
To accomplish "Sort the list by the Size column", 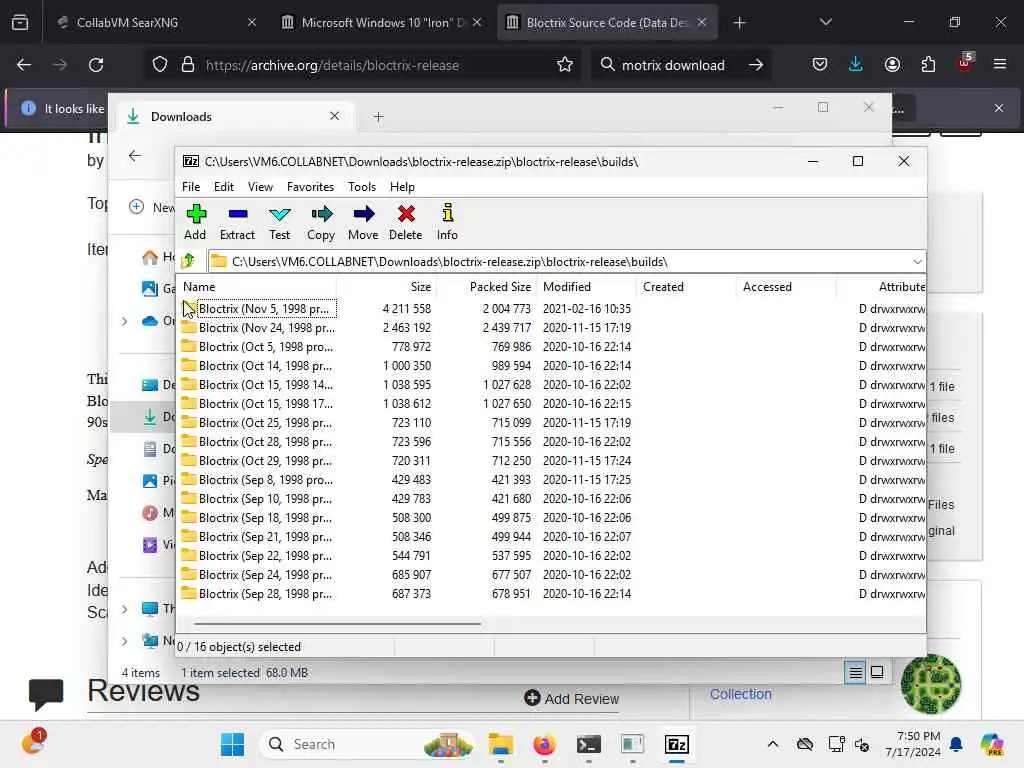I will click(387, 287).
